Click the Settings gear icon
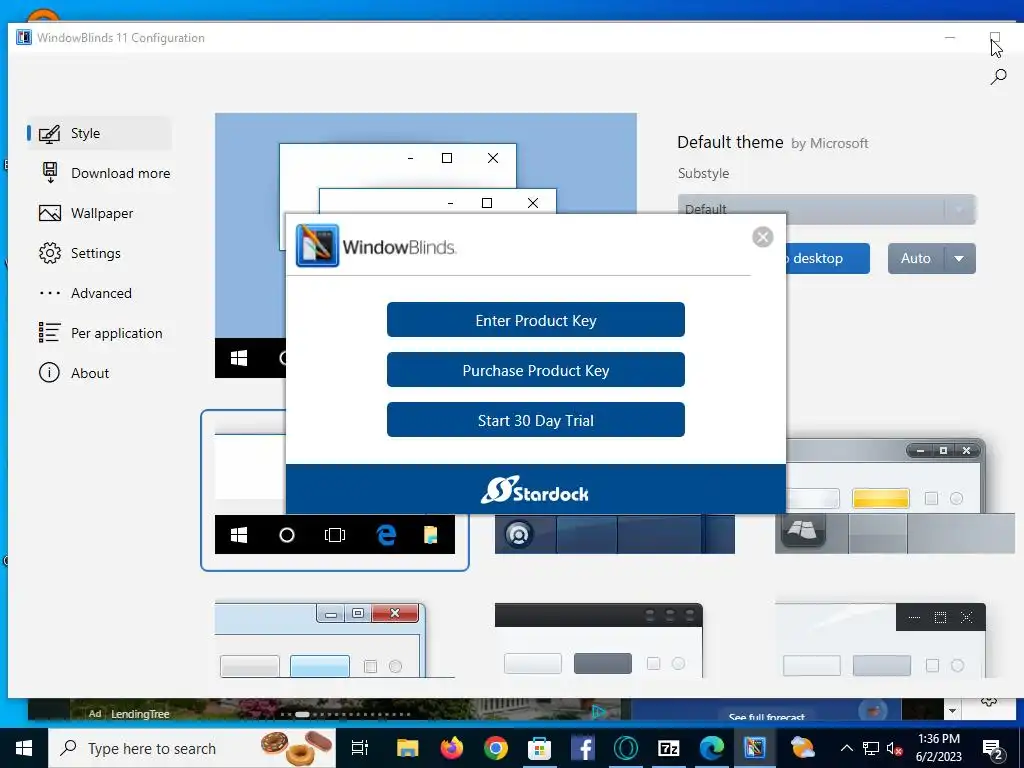The image size is (1024, 768). point(50,253)
